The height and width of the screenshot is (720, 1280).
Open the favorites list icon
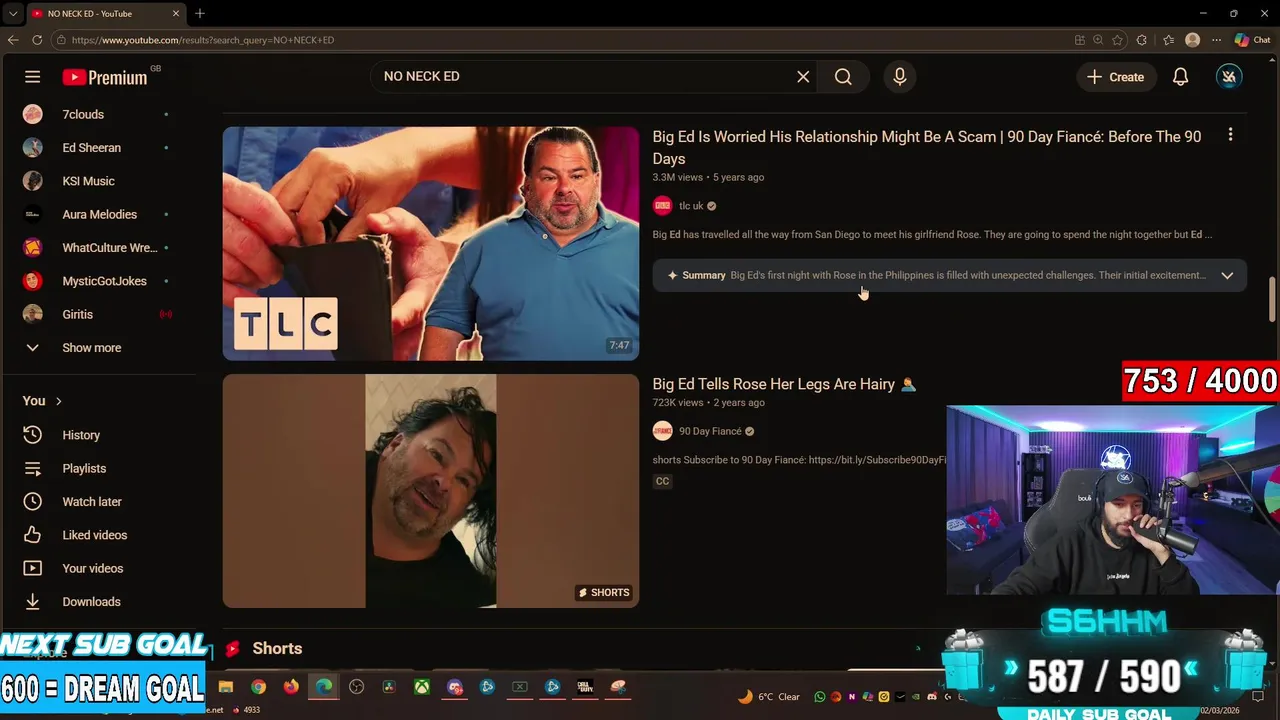click(x=1168, y=40)
